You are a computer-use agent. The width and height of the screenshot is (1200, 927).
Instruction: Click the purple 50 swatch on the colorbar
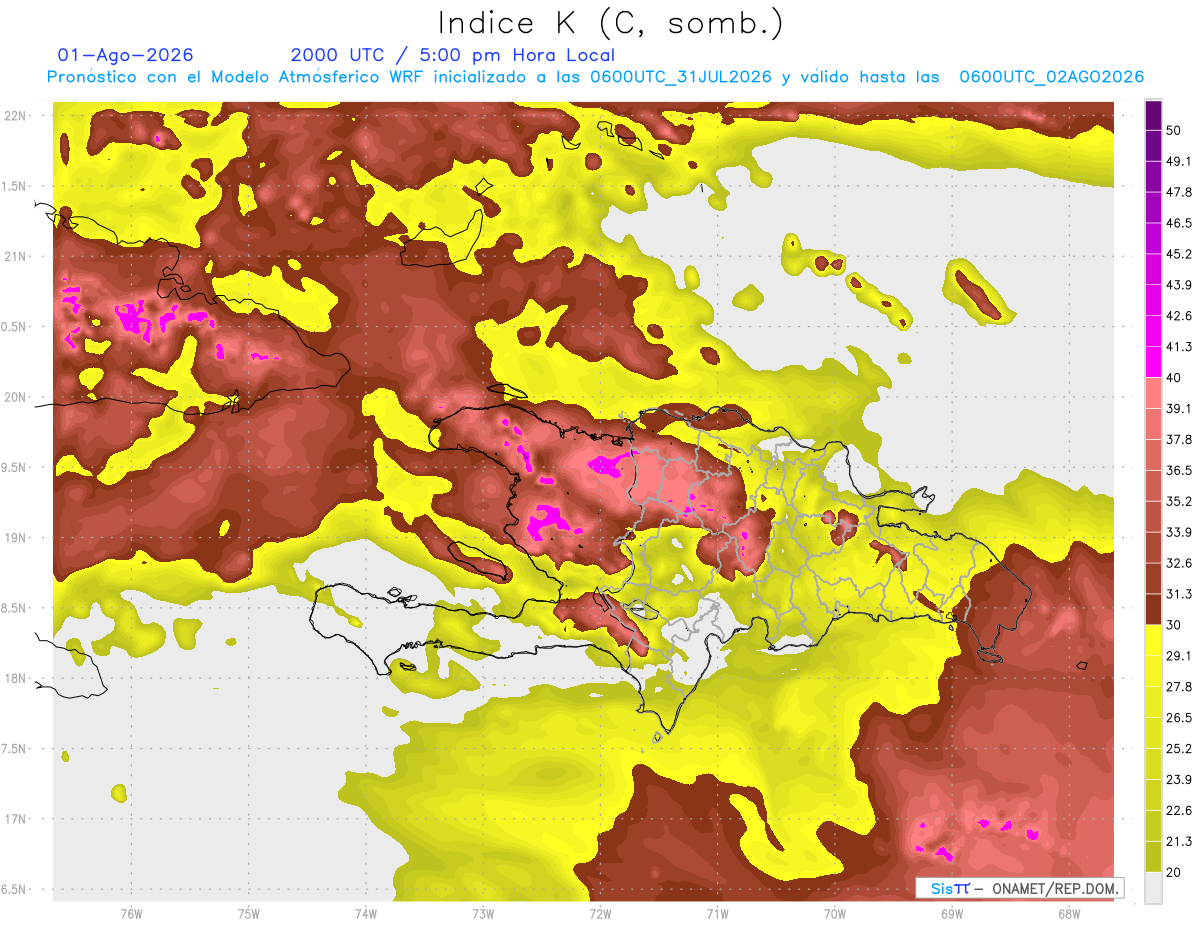1153,116
